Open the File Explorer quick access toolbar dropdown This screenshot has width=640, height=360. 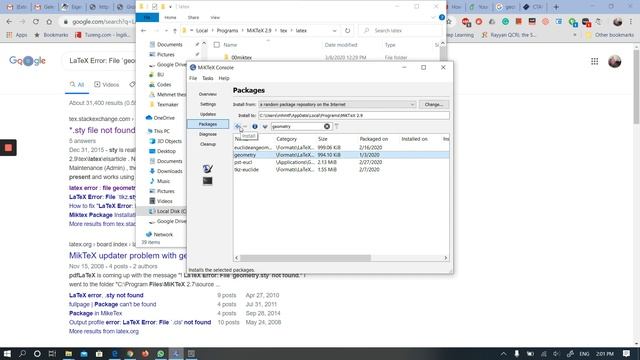170,7
